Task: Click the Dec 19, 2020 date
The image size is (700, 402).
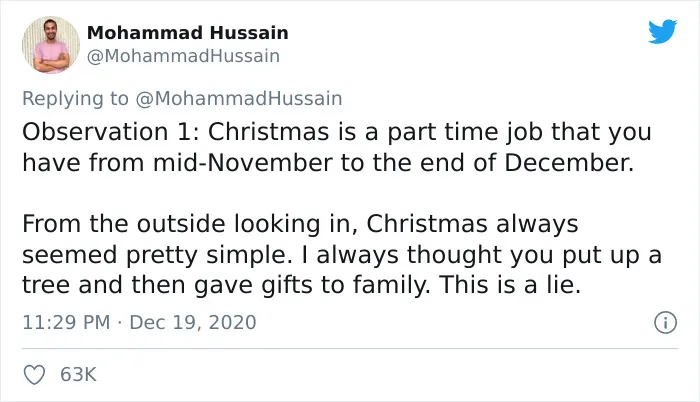Action: click(x=193, y=322)
